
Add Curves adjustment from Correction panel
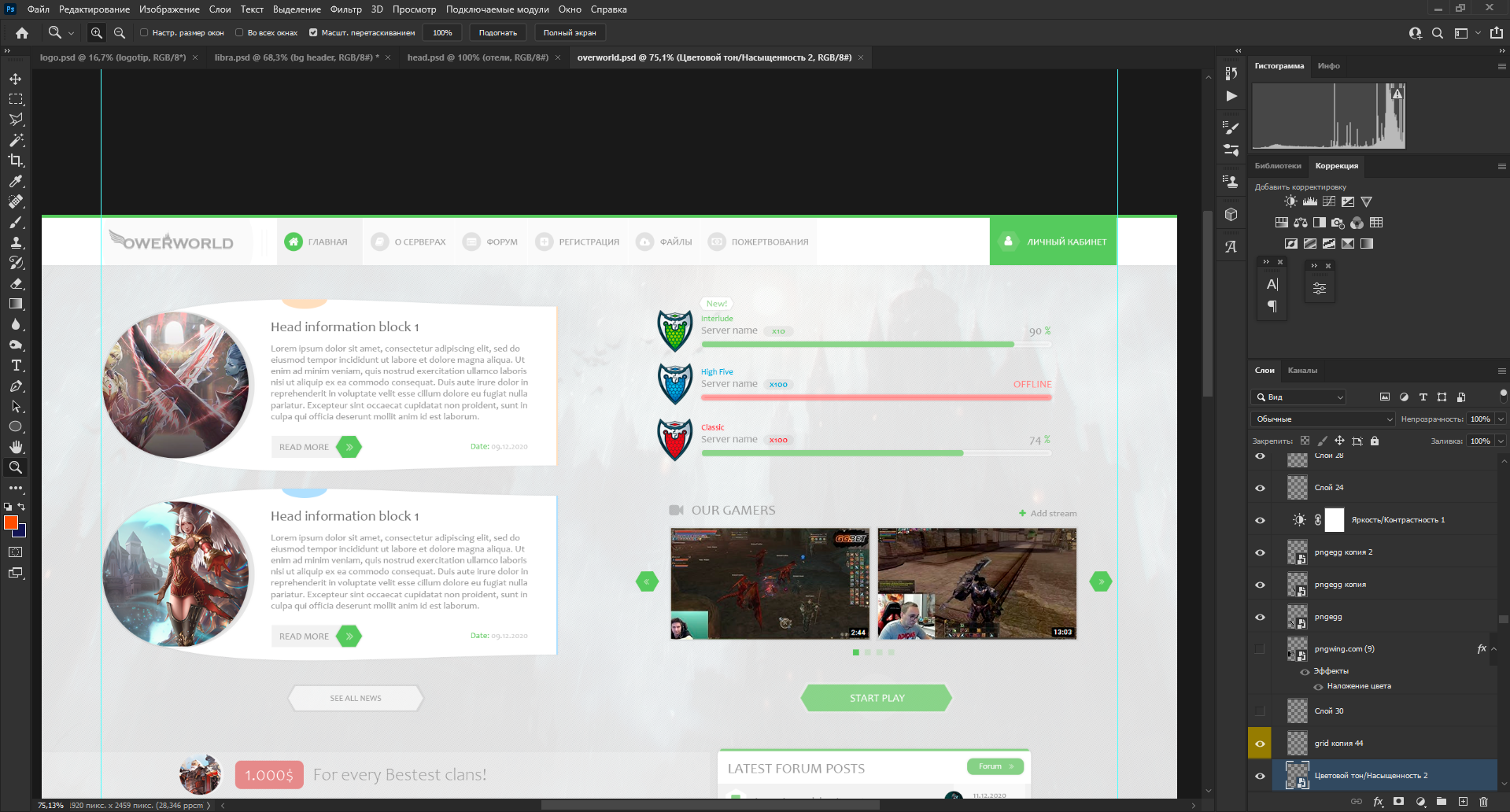[x=1329, y=201]
